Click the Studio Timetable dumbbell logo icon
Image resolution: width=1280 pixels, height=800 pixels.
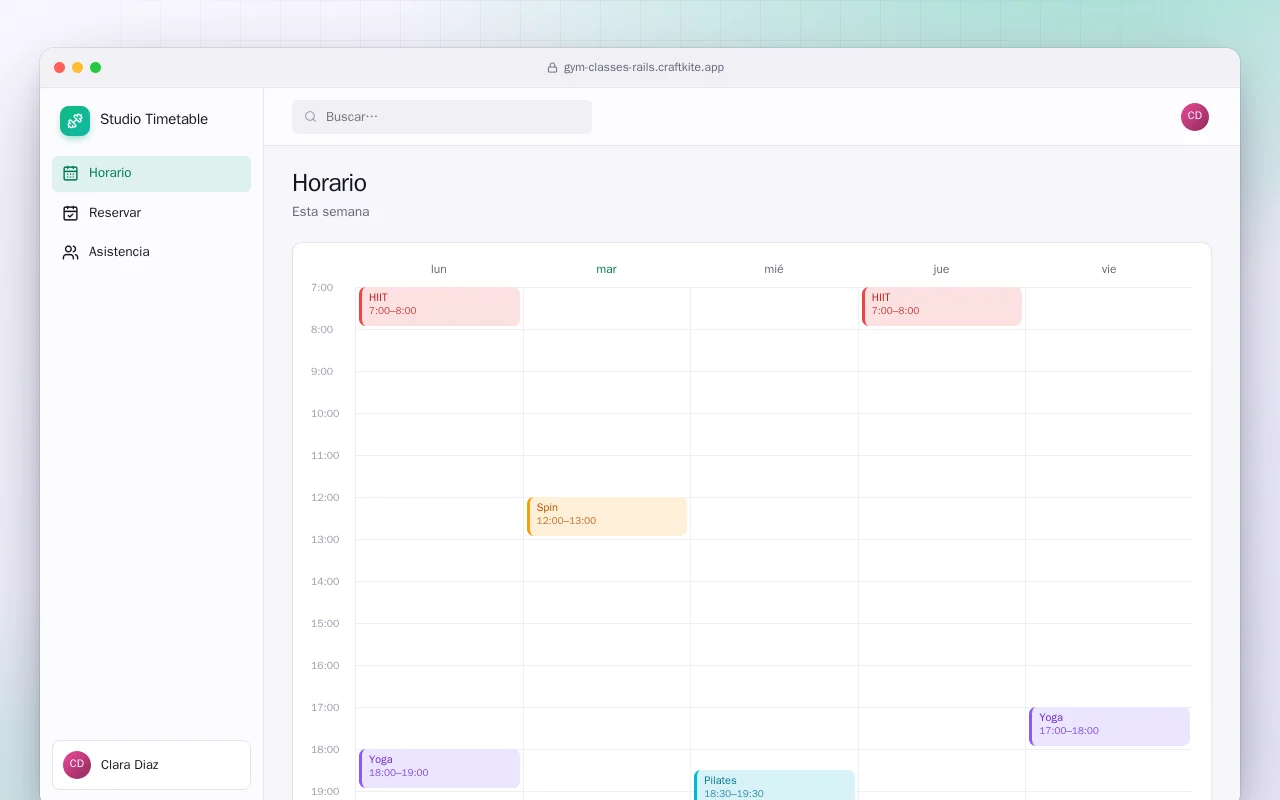75,121
